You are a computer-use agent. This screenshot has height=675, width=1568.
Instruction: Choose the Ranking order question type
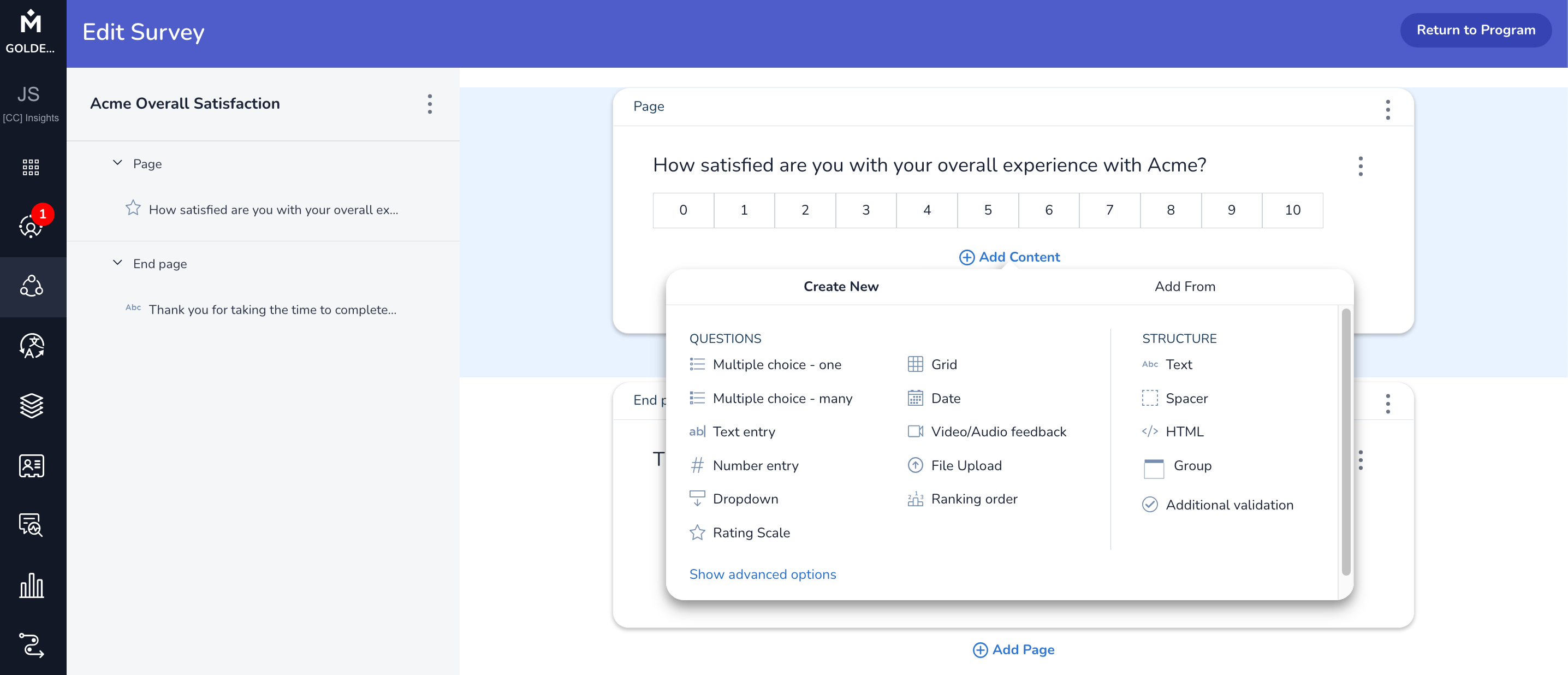(973, 499)
